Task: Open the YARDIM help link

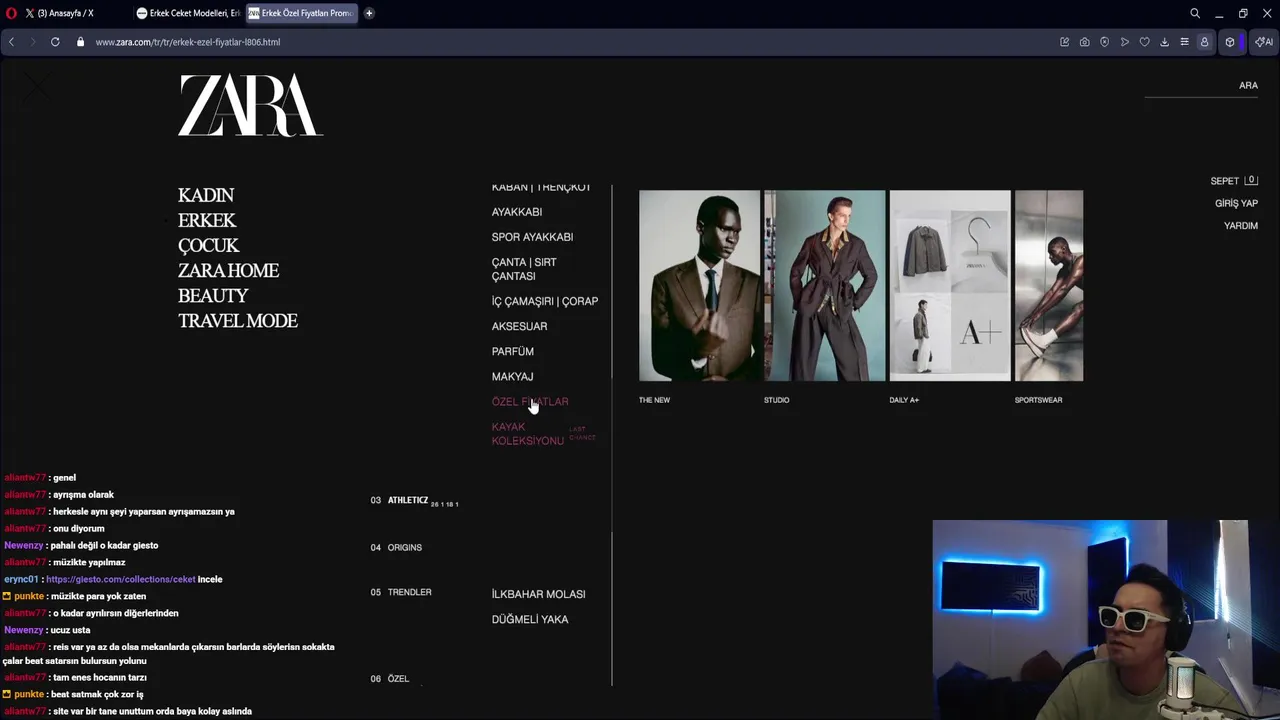Action: tap(1241, 226)
